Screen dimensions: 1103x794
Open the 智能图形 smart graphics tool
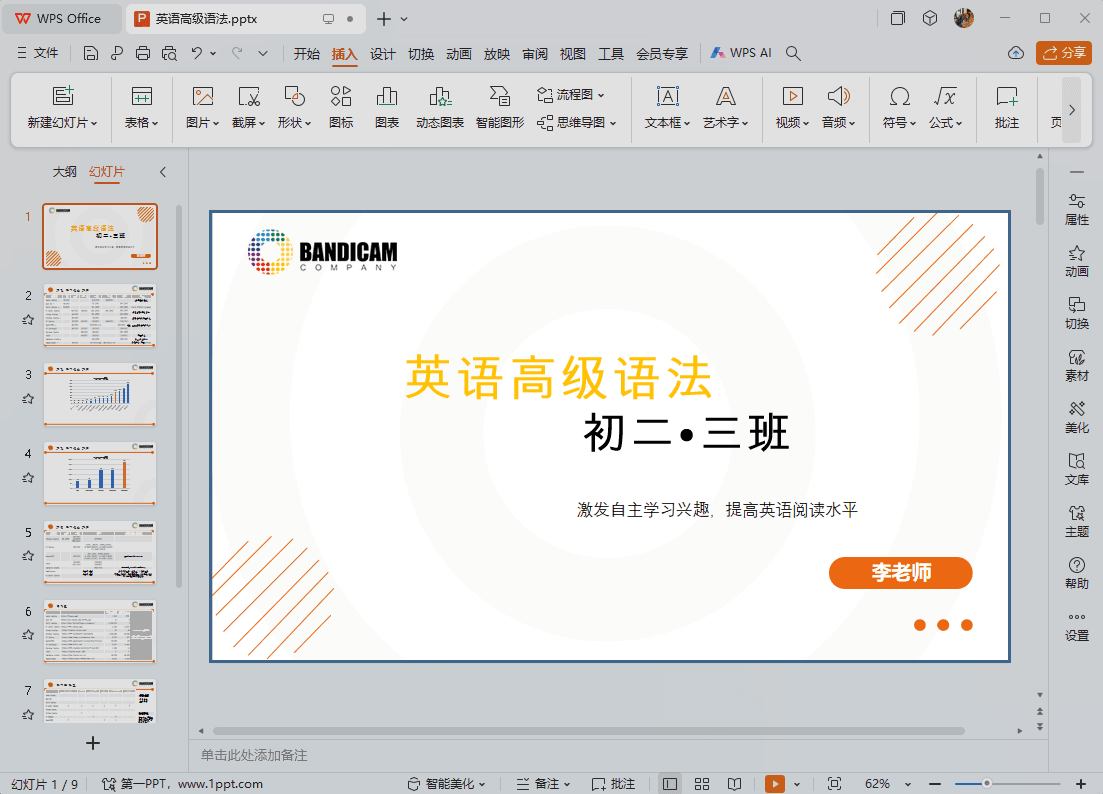coord(499,107)
